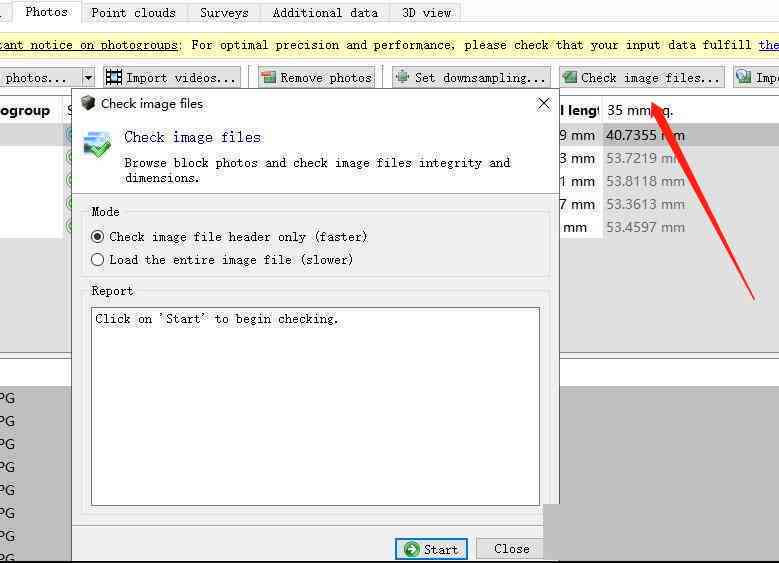This screenshot has width=779, height=563.
Task: Click the green checkmark images icon
Action: coord(97,145)
